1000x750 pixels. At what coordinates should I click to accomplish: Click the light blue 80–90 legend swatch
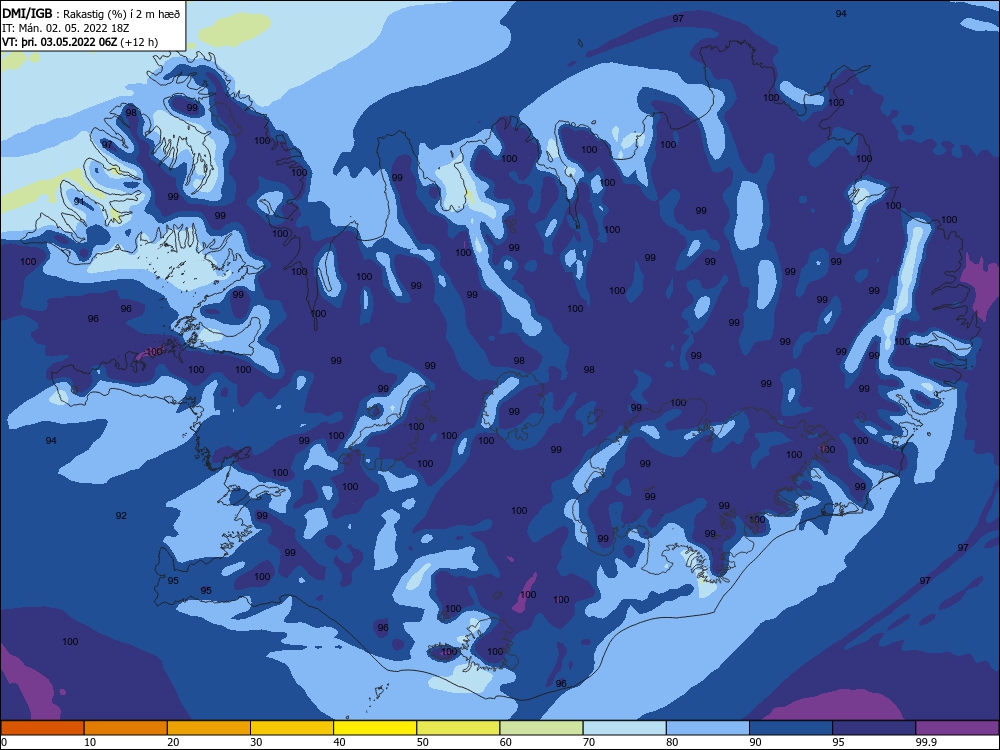click(x=708, y=728)
